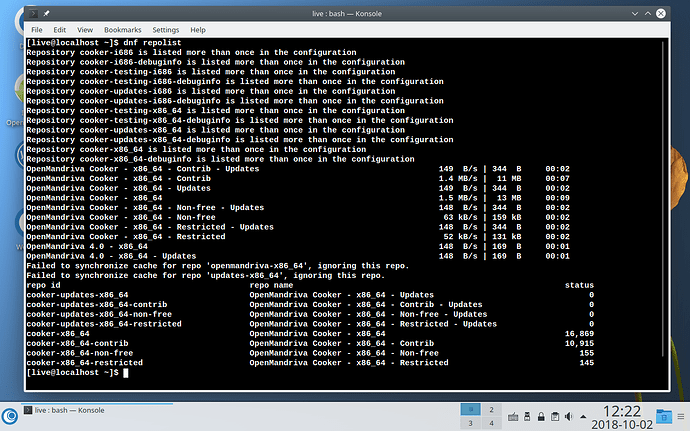
Task: Click the 12:22 clock in the panel
Action: [x=621, y=411]
